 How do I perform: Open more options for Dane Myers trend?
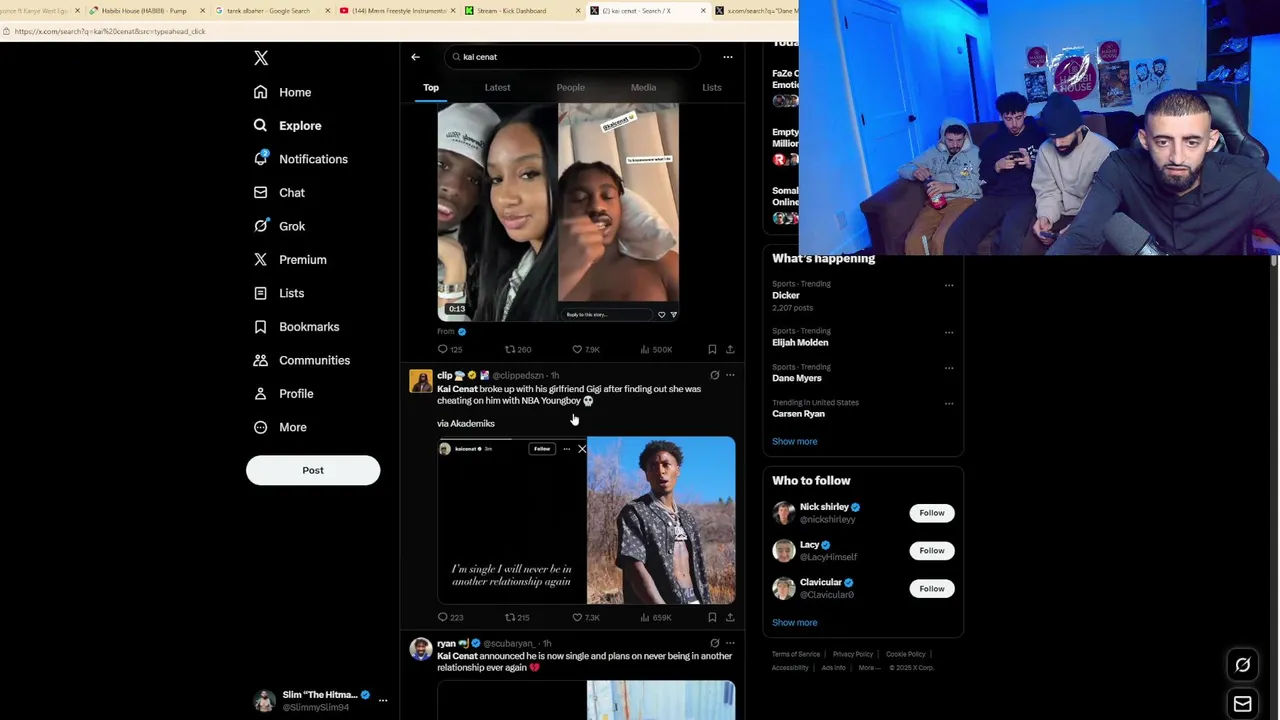[x=949, y=368]
